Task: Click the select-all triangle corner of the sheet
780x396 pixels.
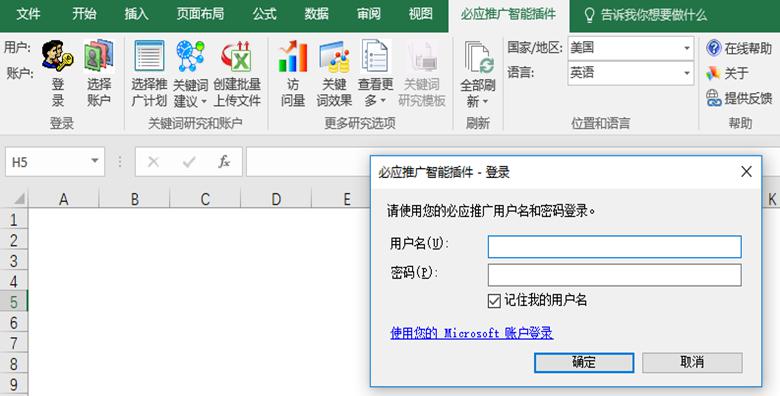Action: [x=19, y=199]
